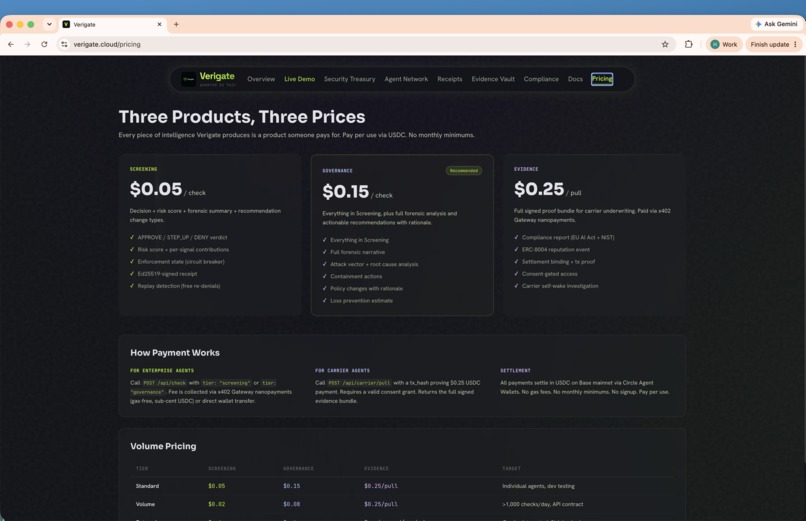Screen dimensions: 806x521
Task: Click the Verigate logo in navbar
Action: click(209, 79)
